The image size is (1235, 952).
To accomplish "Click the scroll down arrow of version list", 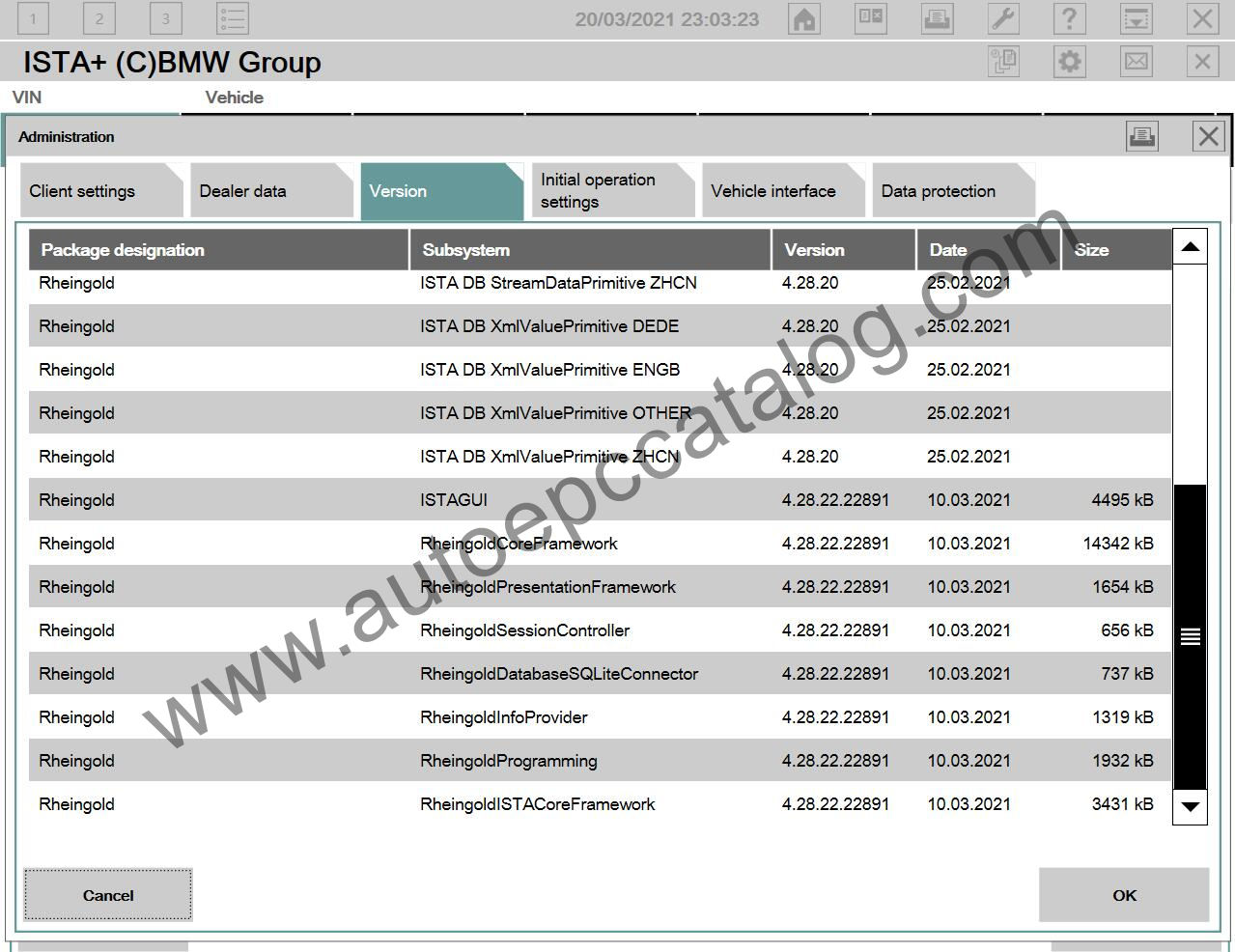I will [1190, 806].
